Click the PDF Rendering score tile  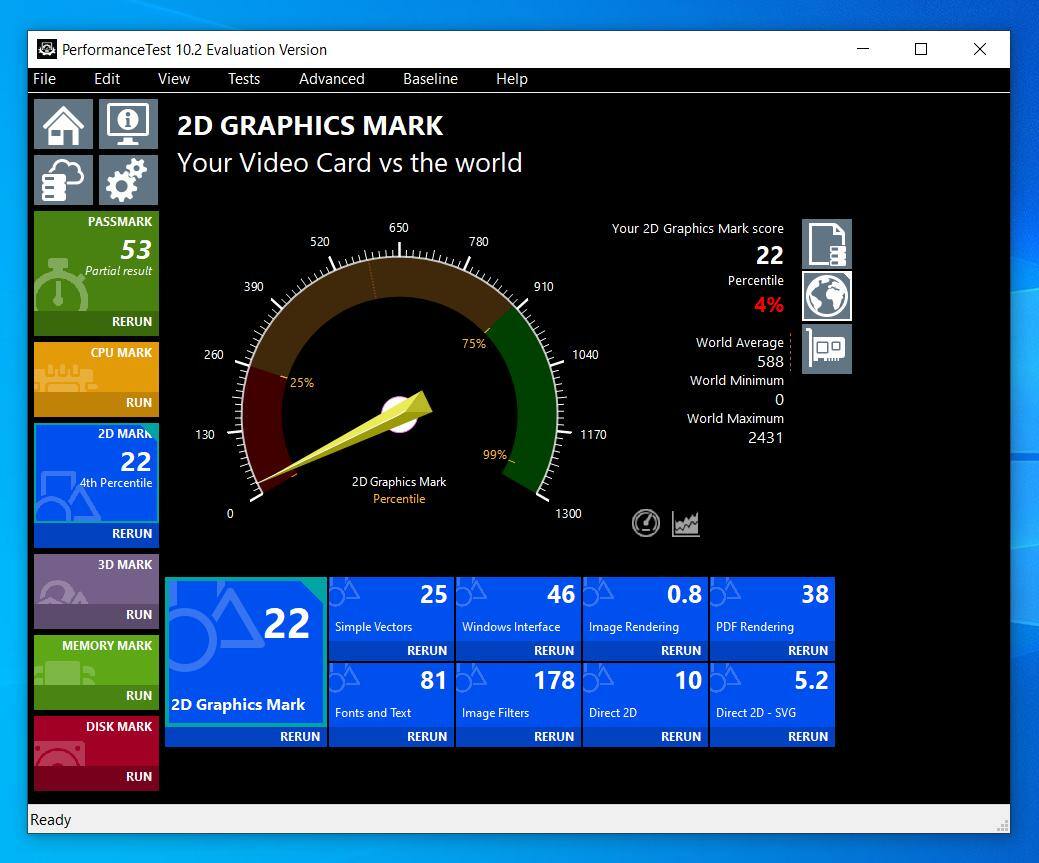tap(772, 608)
